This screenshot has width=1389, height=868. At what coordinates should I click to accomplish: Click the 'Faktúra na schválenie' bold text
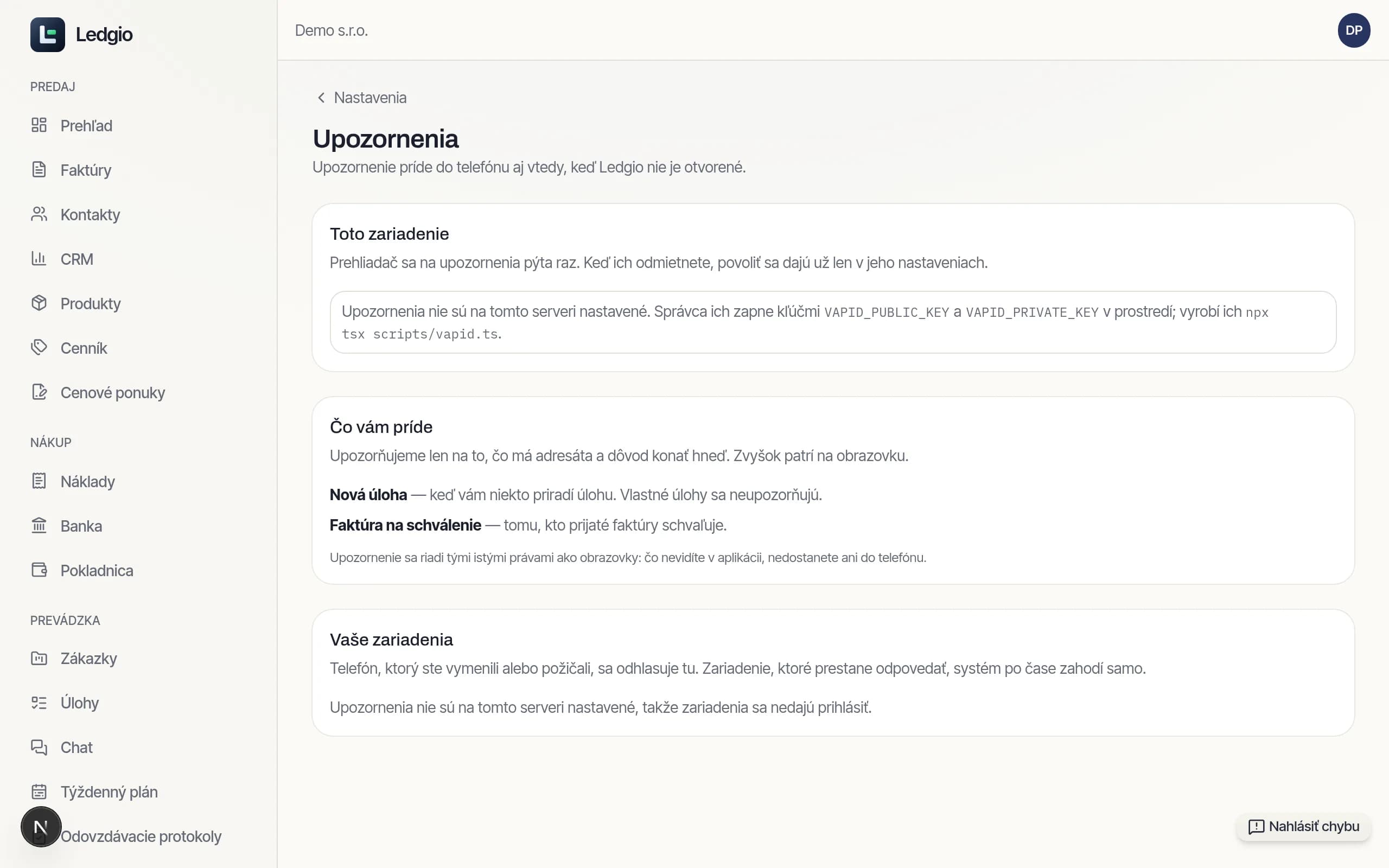[x=405, y=525]
